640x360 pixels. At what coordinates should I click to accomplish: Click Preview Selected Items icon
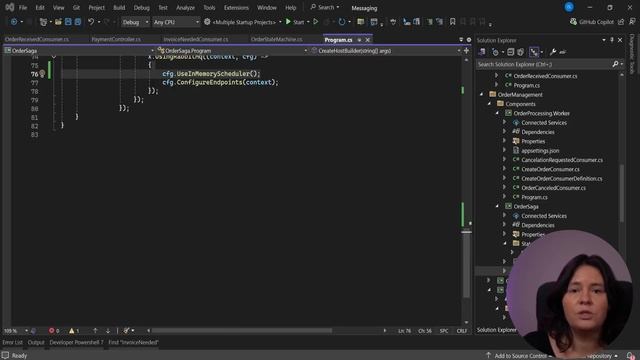point(563,52)
